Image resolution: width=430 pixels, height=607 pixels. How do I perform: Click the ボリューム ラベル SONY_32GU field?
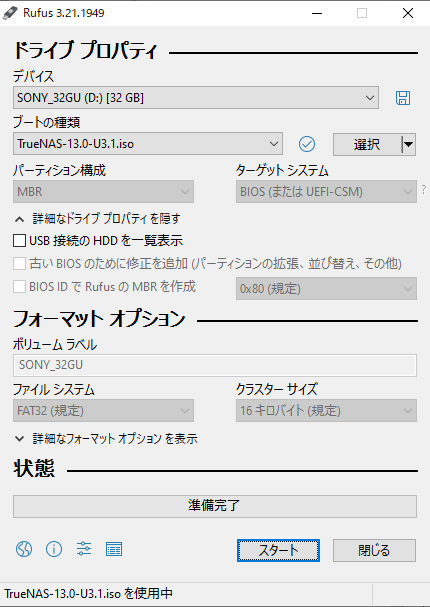tap(215, 365)
